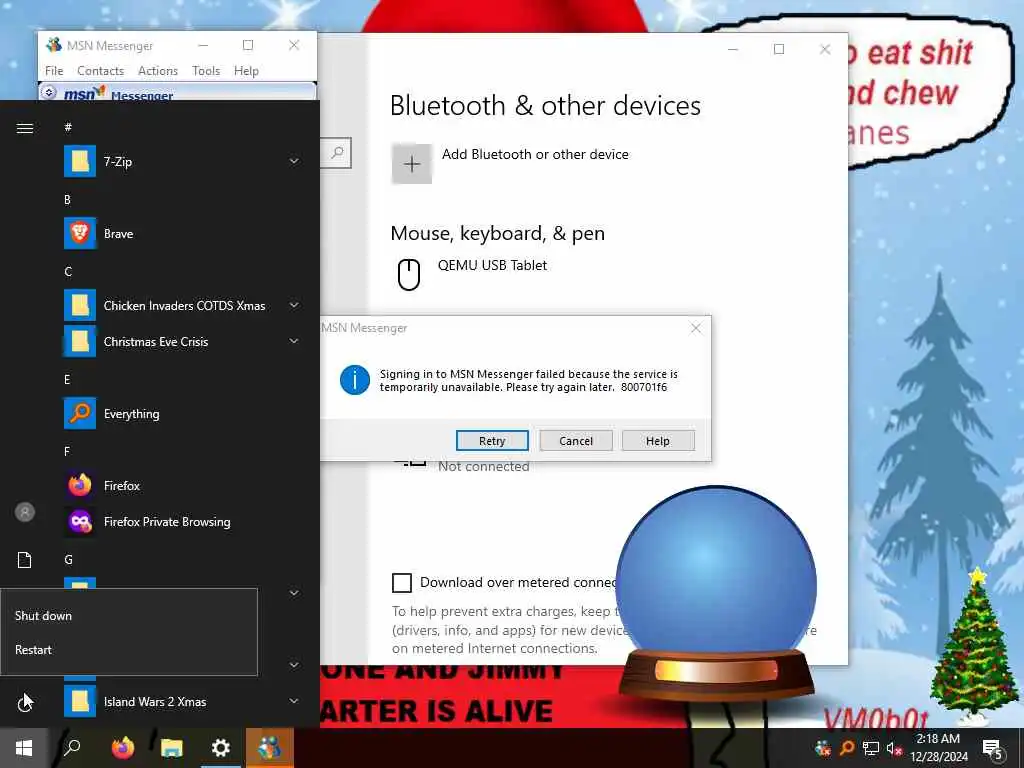This screenshot has width=1024, height=768.
Task: Close the MSN Messenger error dialog
Action: click(696, 328)
